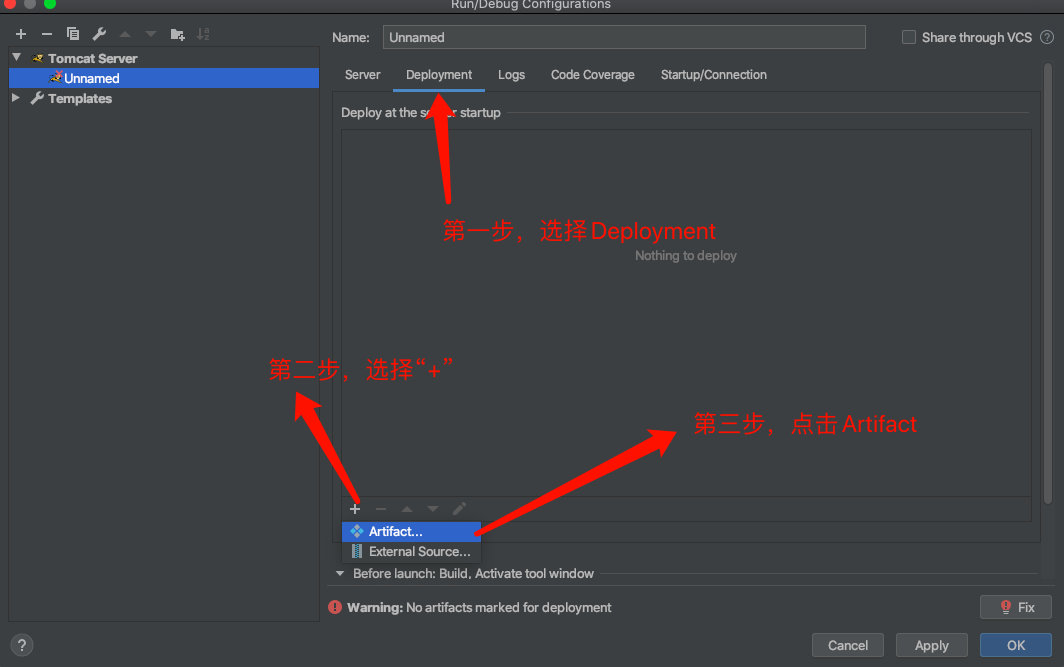
Task: Open help for Share through VCS
Action: point(1047,37)
